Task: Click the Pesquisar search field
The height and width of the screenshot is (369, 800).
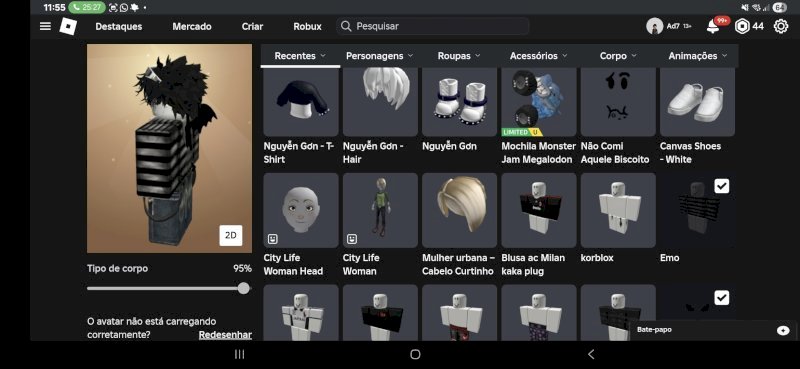Action: 433,26
